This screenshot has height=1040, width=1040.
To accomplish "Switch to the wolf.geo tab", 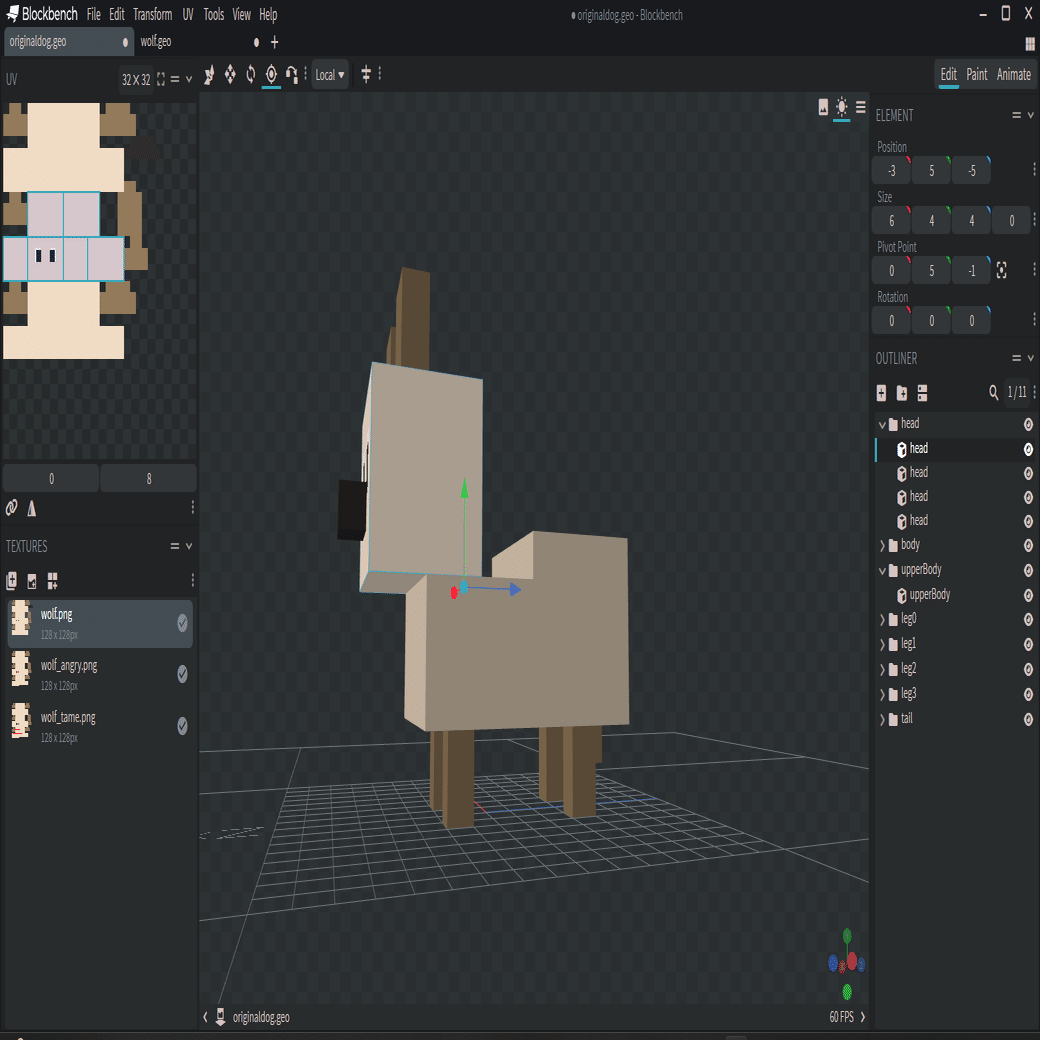I will (x=156, y=42).
